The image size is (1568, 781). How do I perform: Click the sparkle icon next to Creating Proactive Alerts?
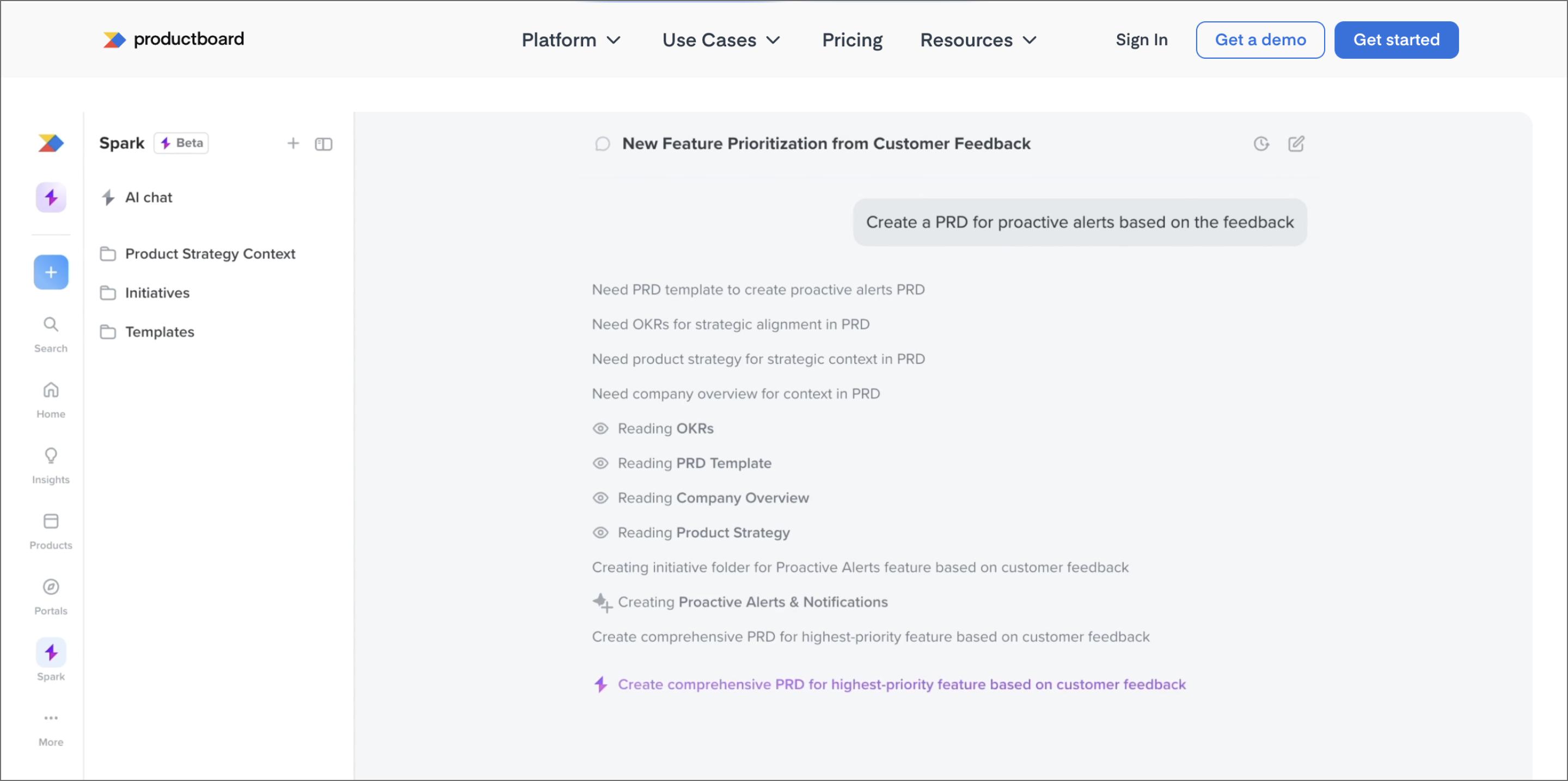(x=602, y=603)
